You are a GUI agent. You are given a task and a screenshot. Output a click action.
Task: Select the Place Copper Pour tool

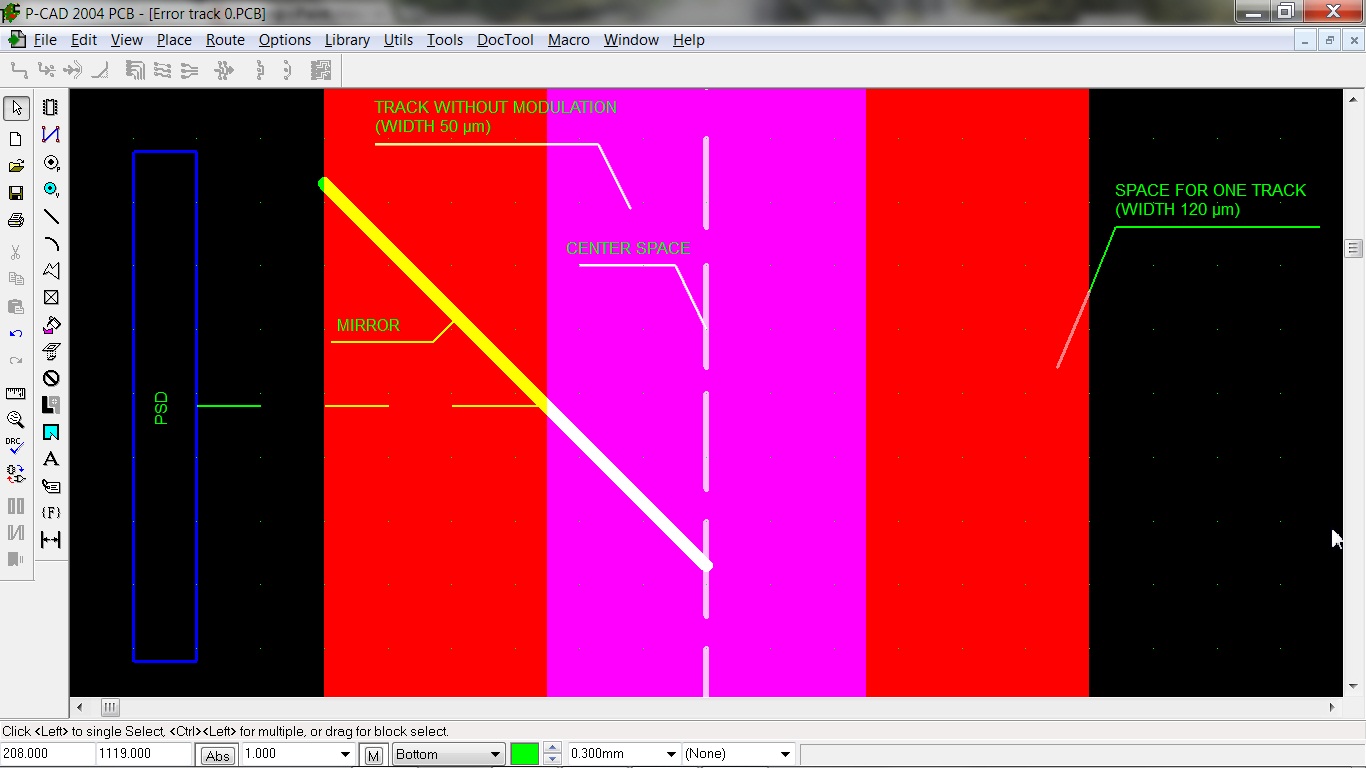pyautogui.click(x=51, y=324)
